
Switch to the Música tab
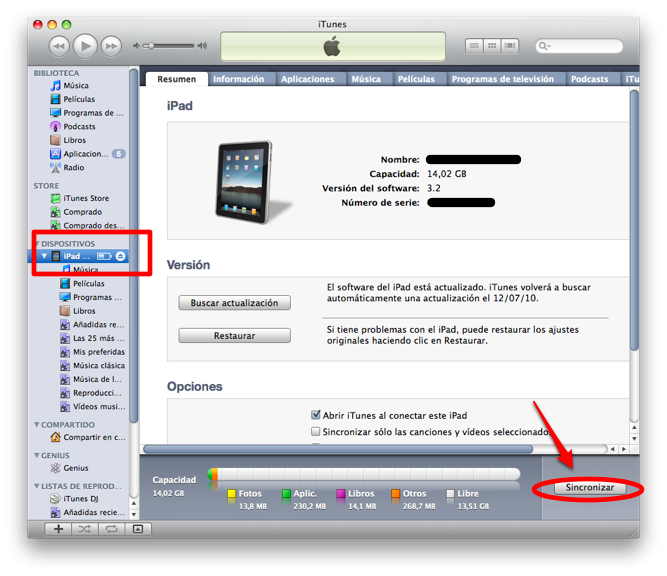(366, 79)
